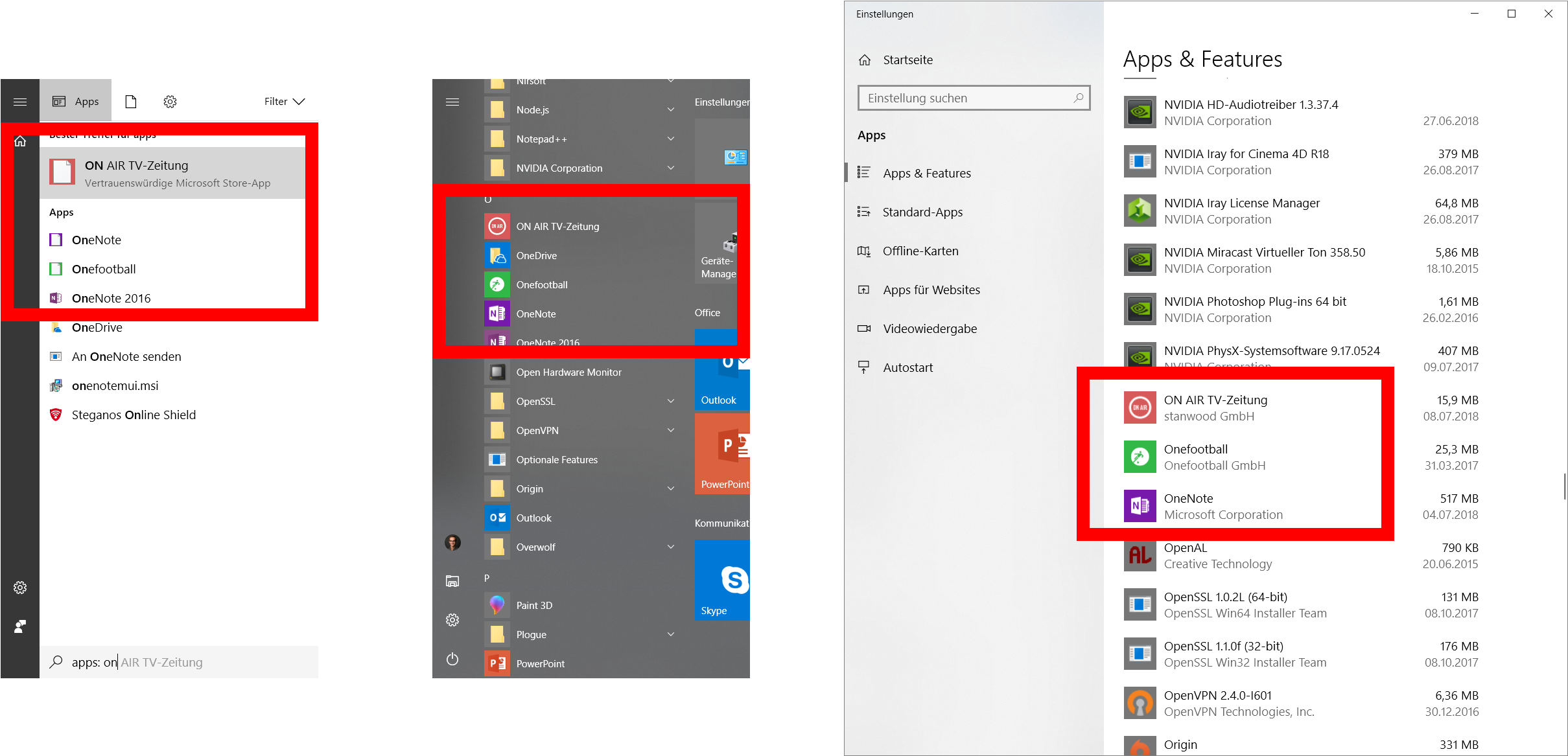This screenshot has width=1568, height=756.
Task: Expand NVIDIA Corporation folder in Start
Action: coord(580,168)
